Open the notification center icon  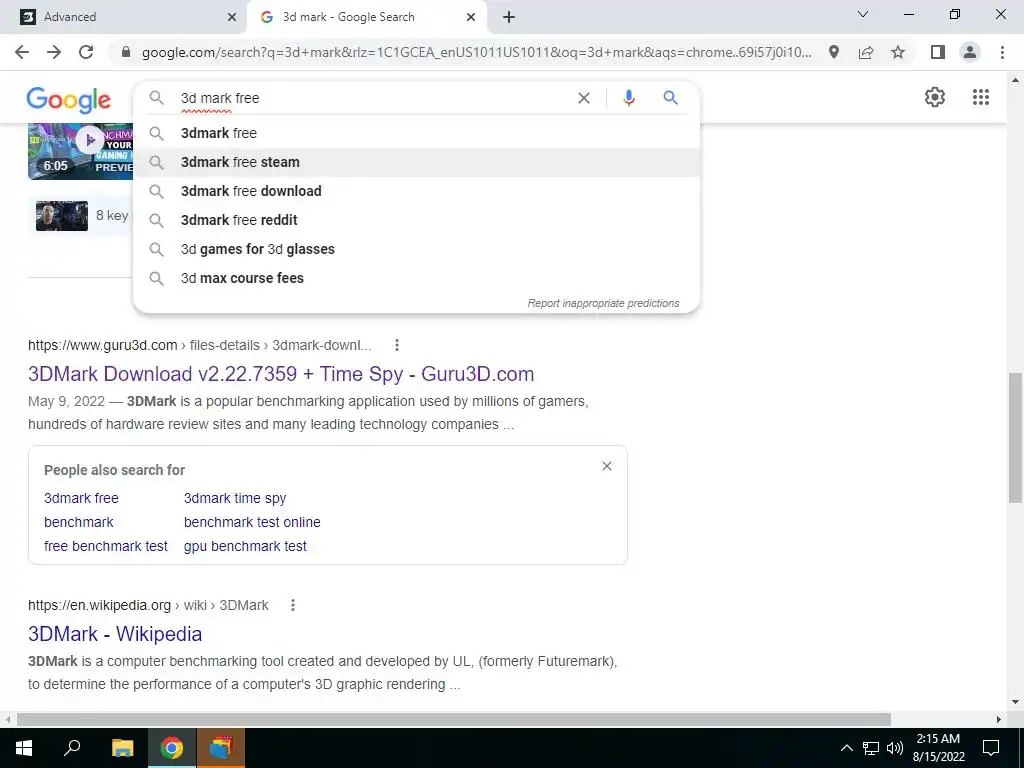pyautogui.click(x=991, y=748)
